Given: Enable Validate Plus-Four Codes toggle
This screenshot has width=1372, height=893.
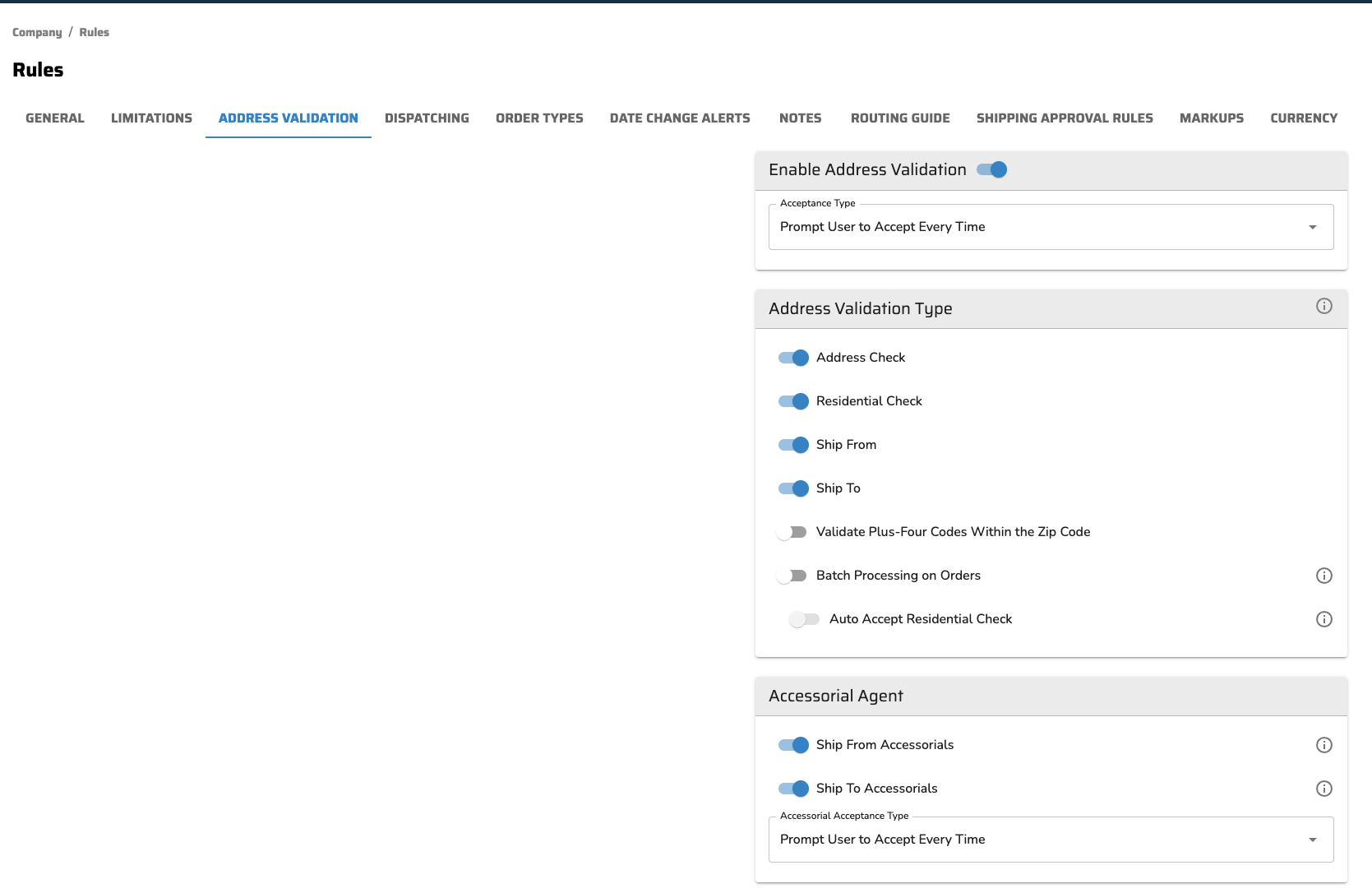Looking at the screenshot, I should [x=792, y=532].
